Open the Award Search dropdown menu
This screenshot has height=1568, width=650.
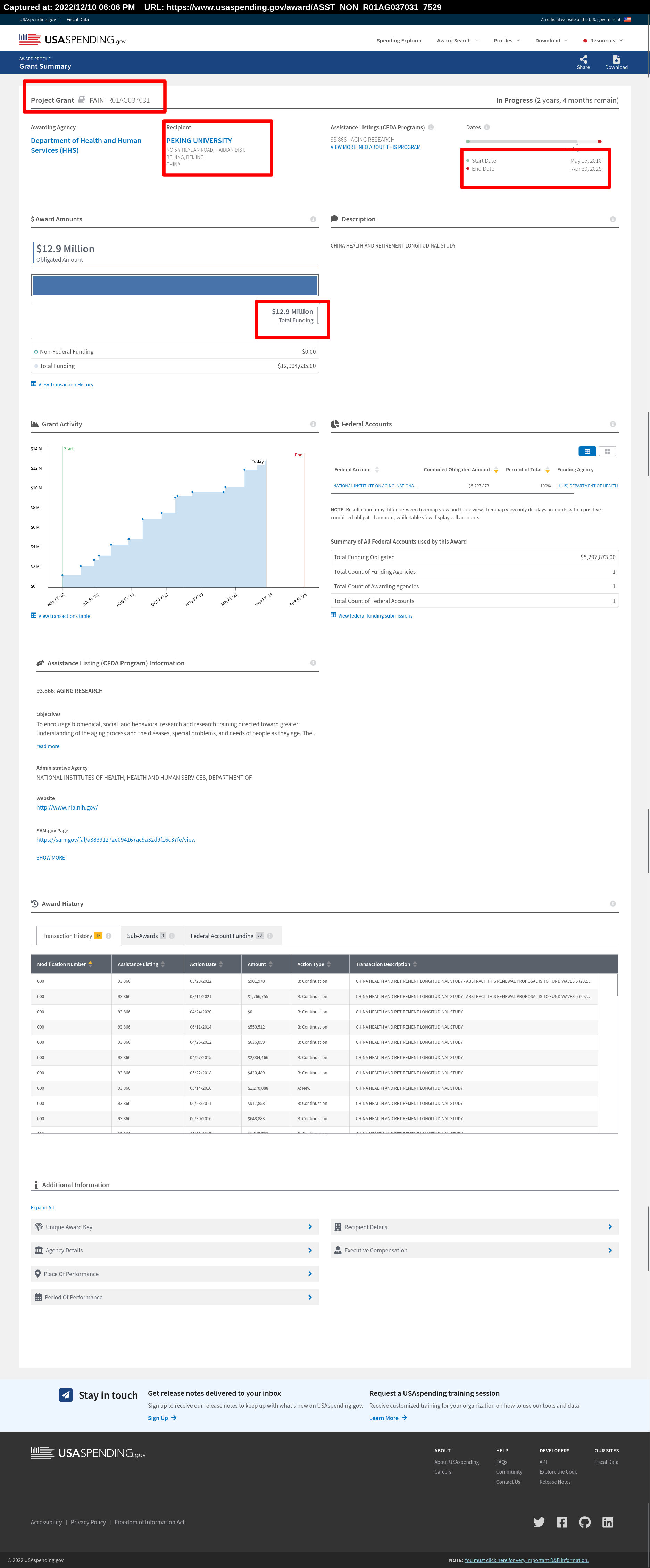pyautogui.click(x=458, y=41)
